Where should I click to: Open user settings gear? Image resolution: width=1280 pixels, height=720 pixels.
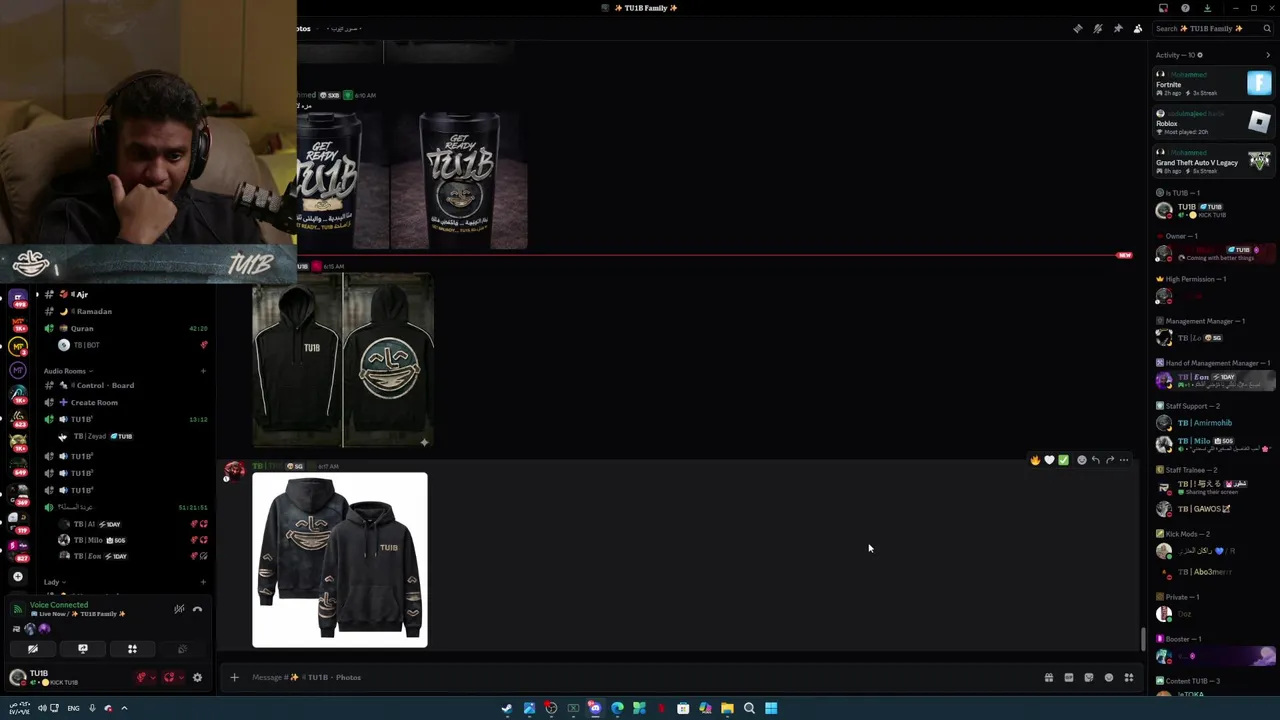197,677
